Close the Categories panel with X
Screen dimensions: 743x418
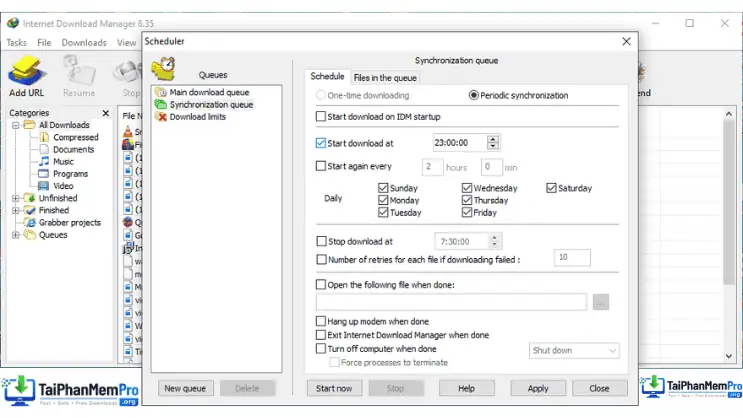(106, 113)
